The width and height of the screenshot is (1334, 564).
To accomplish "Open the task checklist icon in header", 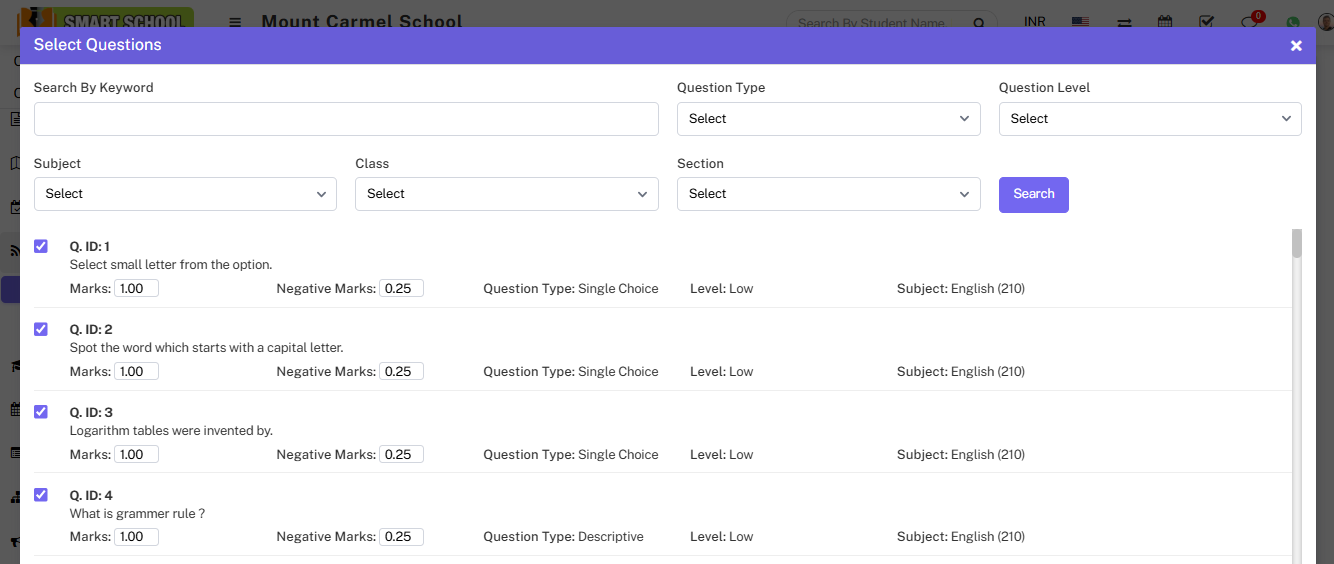I will pyautogui.click(x=1207, y=22).
